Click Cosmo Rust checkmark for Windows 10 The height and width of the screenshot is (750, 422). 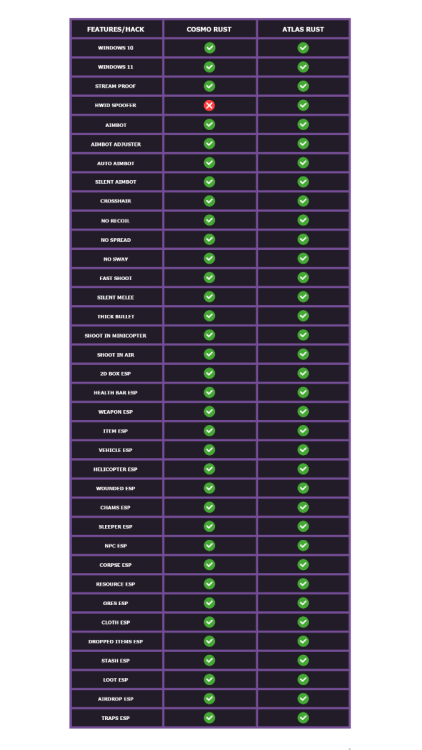coord(209,48)
